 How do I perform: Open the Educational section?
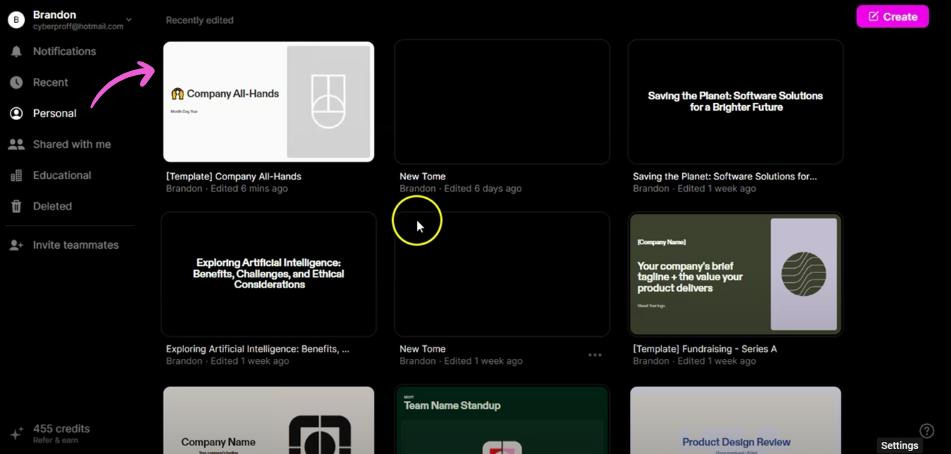(x=62, y=175)
